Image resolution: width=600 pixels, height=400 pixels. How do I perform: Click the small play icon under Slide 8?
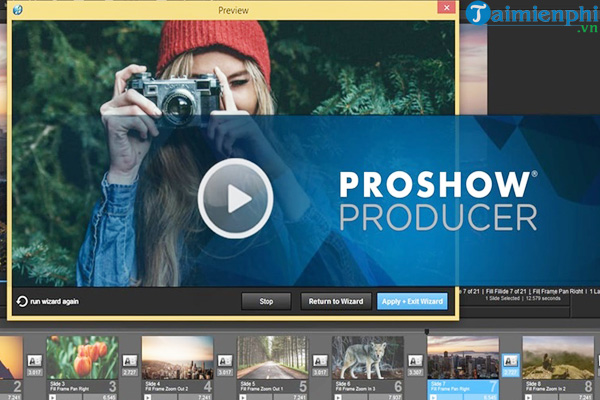(x=528, y=397)
